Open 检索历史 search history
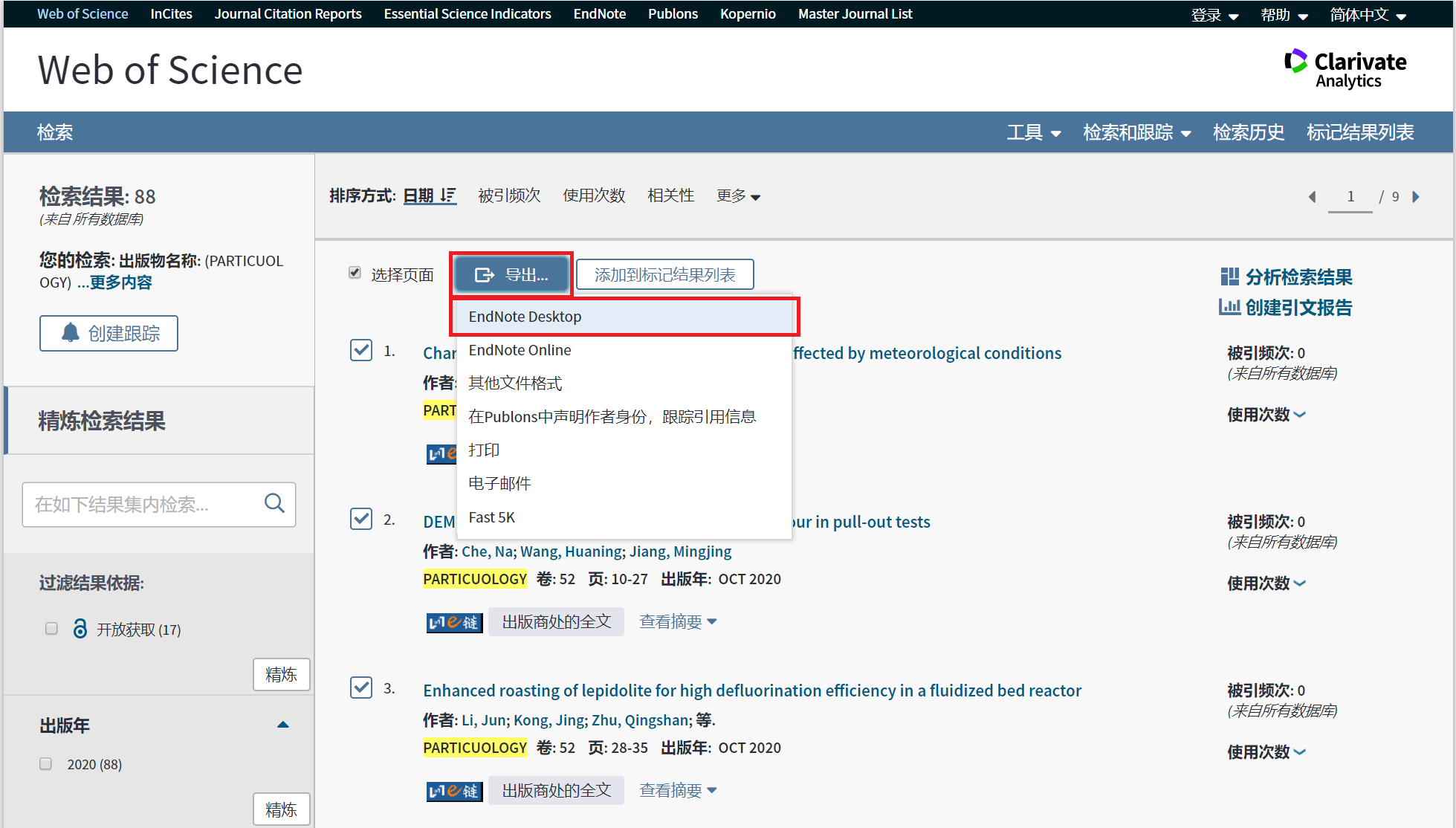Screen dimensions: 1456x828 [1249, 132]
